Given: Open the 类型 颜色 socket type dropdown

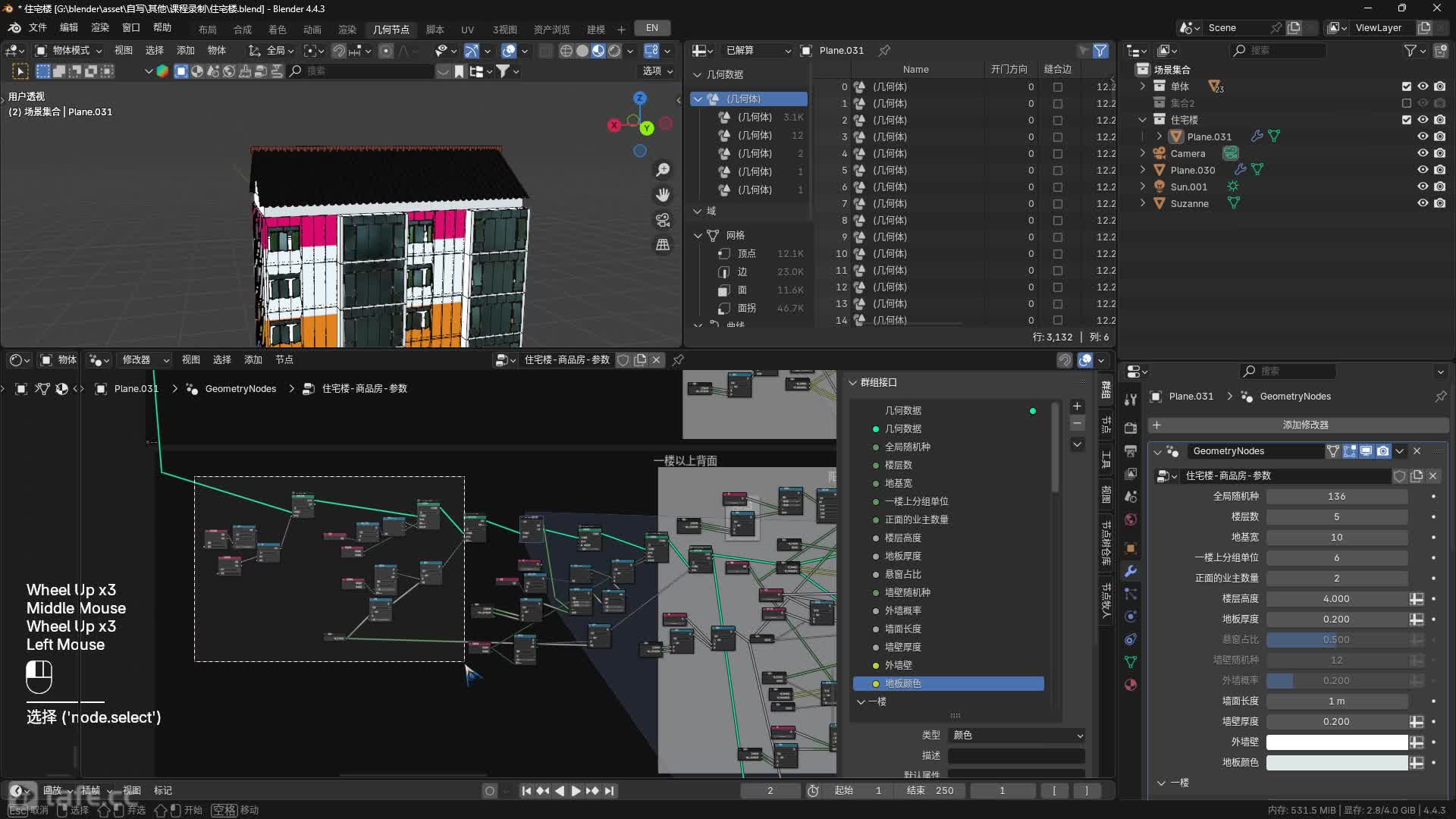Looking at the screenshot, I should tap(1017, 736).
